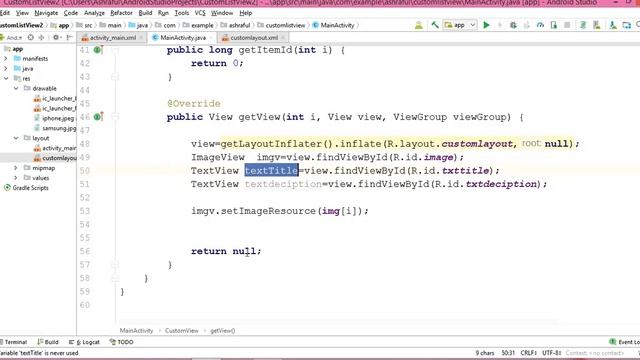Click the override gutter icon on line 41

(x=98, y=50)
